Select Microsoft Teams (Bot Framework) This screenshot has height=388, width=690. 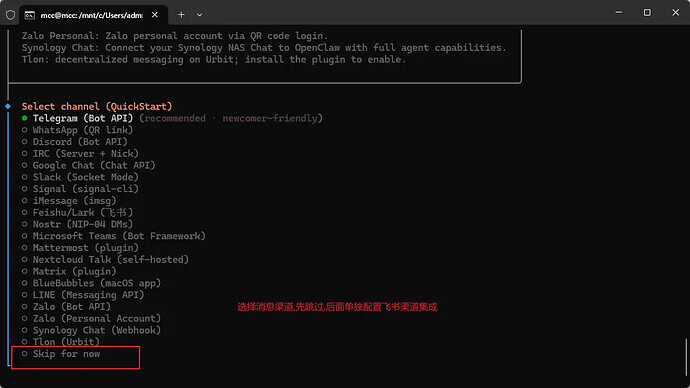(114, 236)
